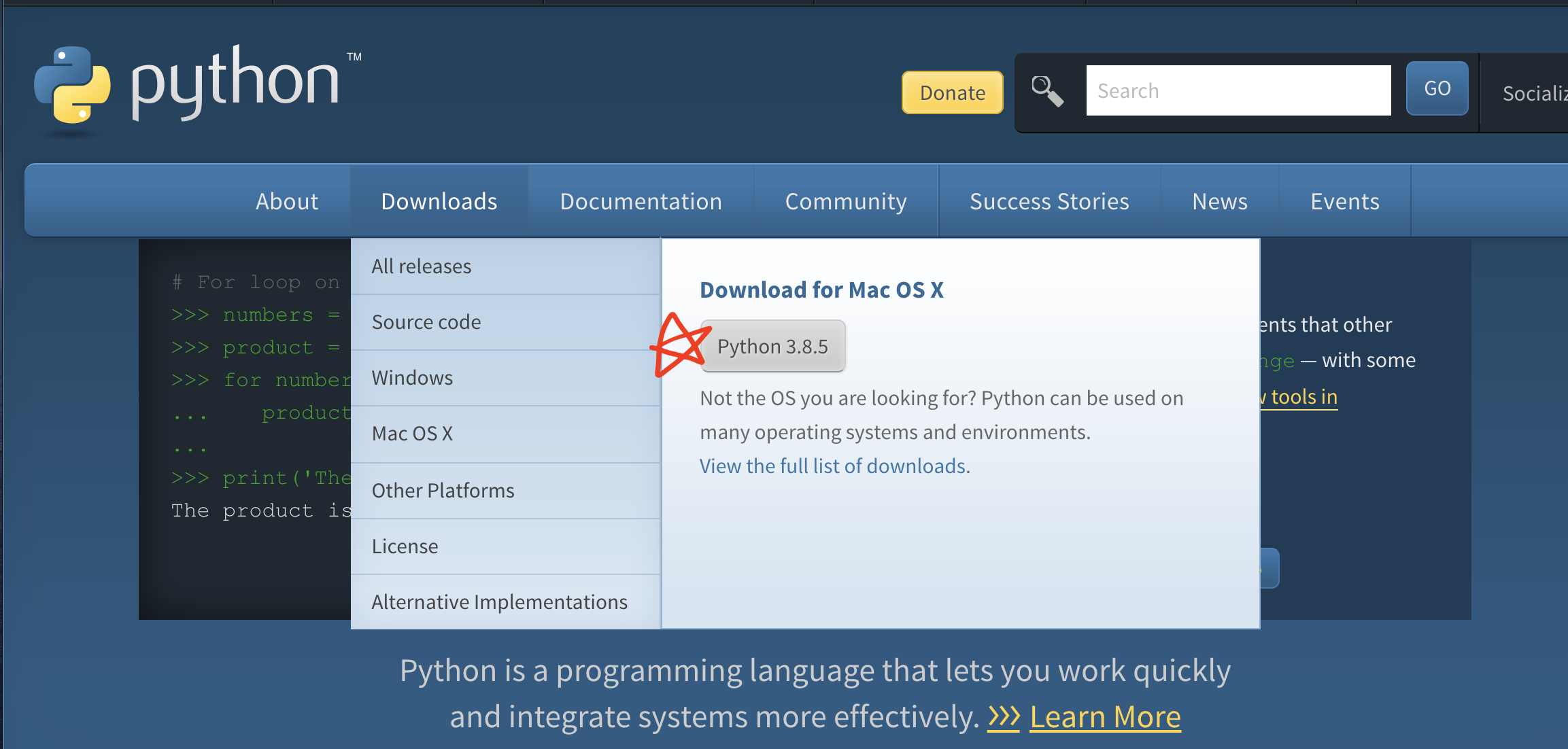This screenshot has height=749, width=1568.
Task: Open the Events menu
Action: pyautogui.click(x=1344, y=201)
